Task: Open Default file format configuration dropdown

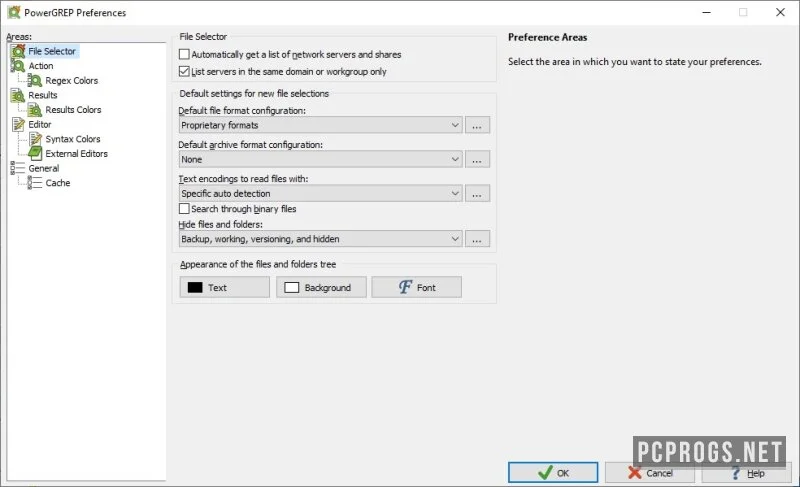Action: [x=321, y=125]
